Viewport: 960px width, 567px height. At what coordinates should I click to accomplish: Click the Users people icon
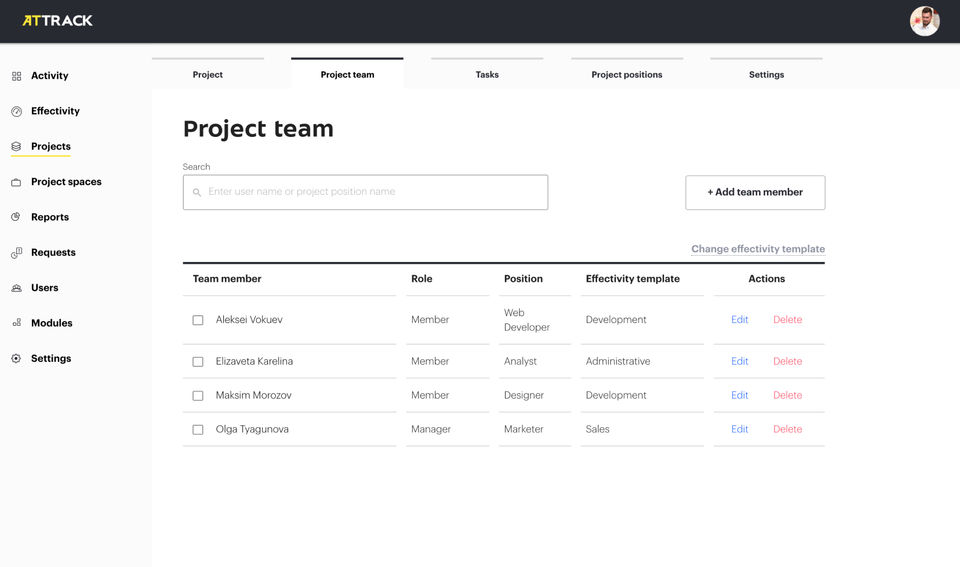(17, 288)
